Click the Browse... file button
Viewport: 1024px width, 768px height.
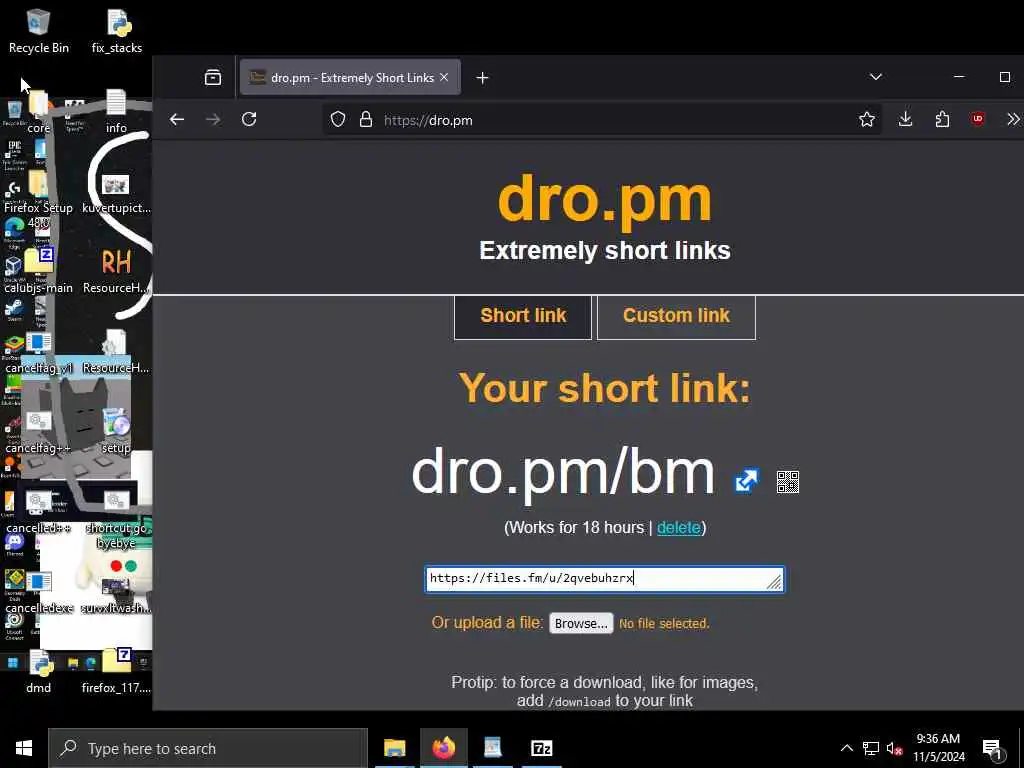coord(581,624)
